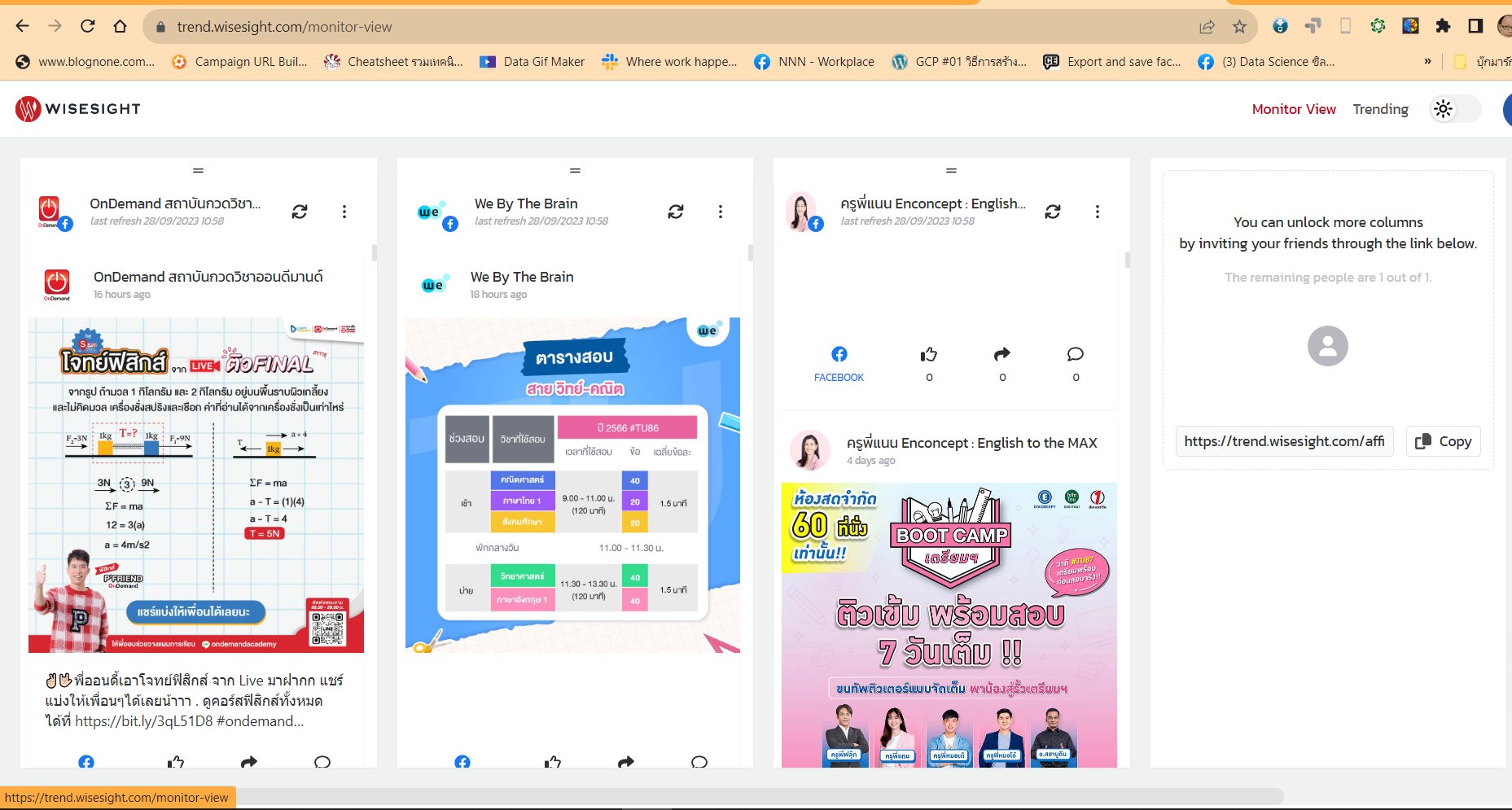Copy the affiliate invite link
The width and height of the screenshot is (1512, 810).
point(1444,441)
